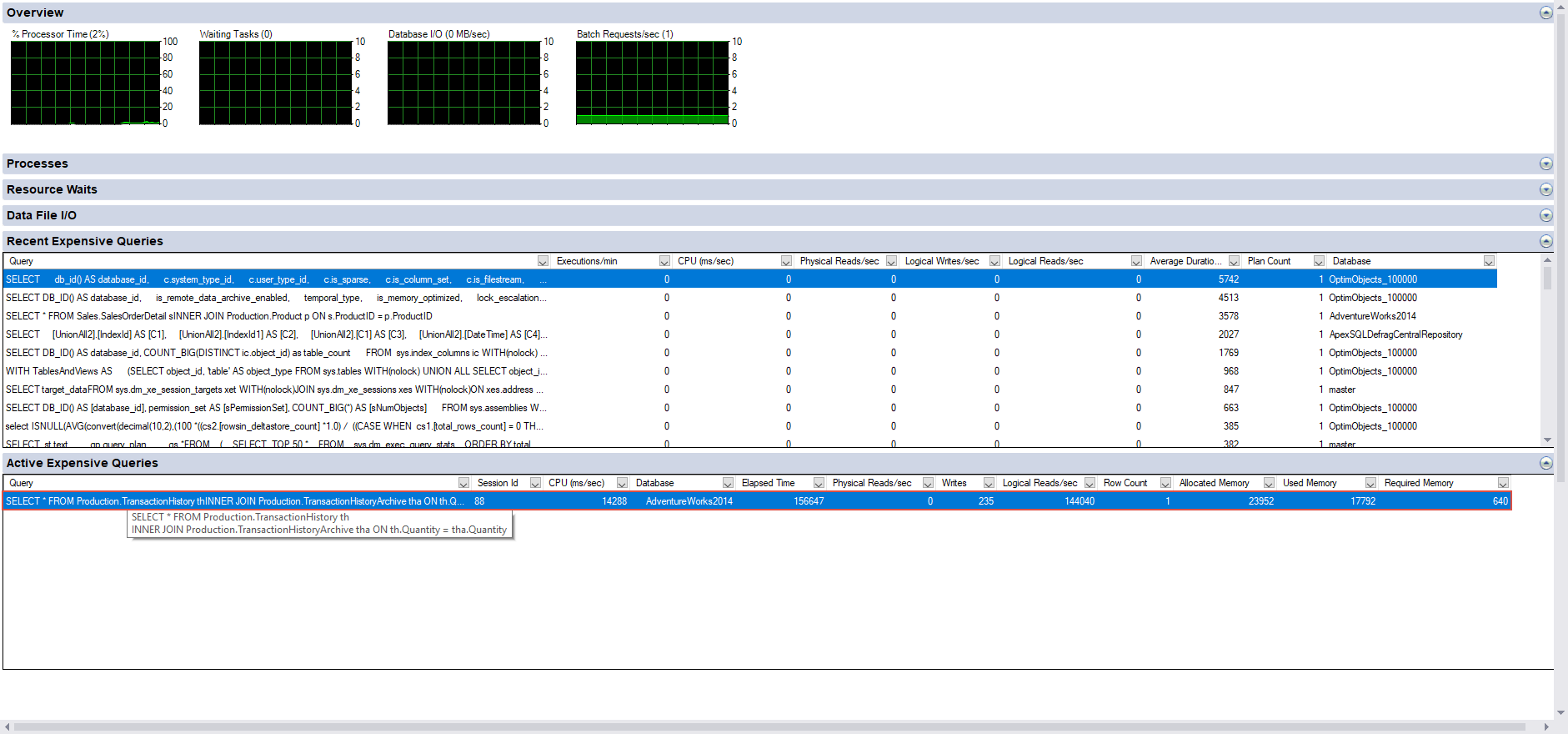
Task: Open Recent CPU (ms/sec) filter dropdown
Action: point(786,261)
